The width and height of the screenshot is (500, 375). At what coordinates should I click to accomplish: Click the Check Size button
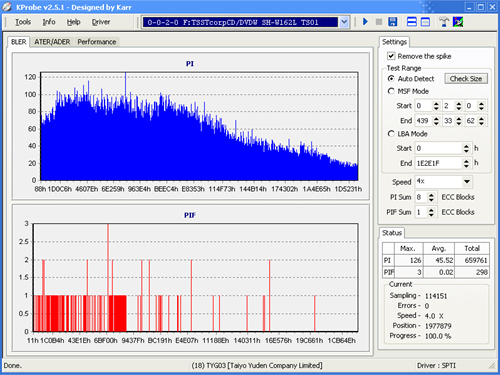(466, 79)
